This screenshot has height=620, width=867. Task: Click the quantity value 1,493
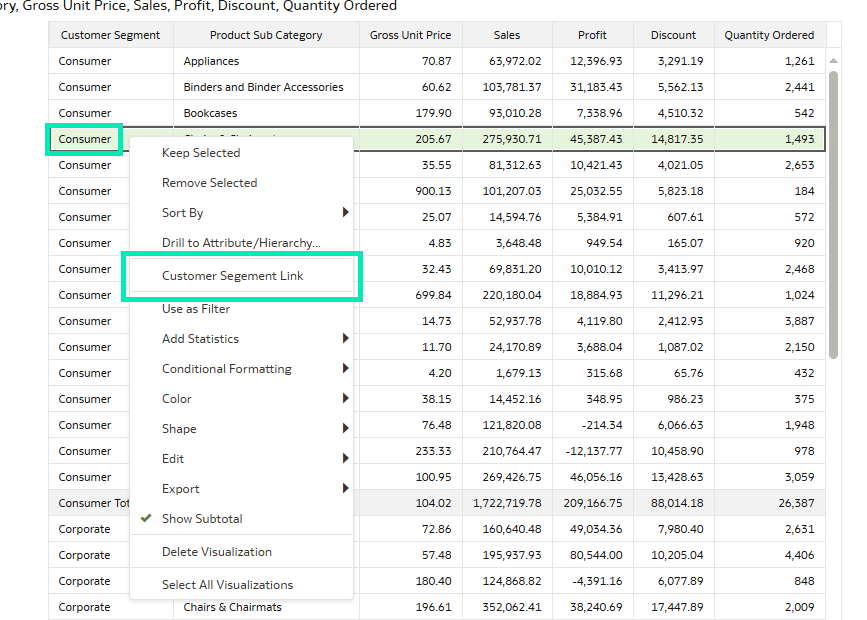click(800, 139)
